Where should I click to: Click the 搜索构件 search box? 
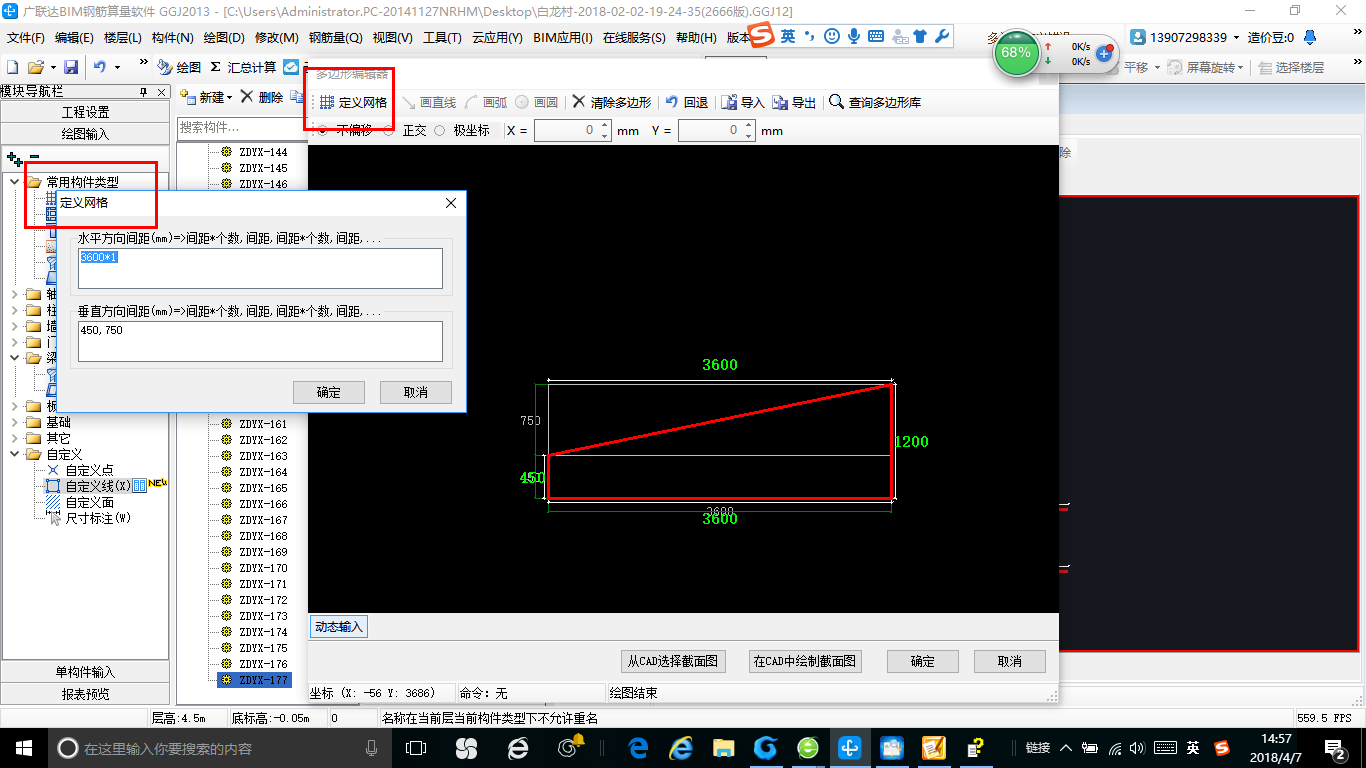[240, 127]
